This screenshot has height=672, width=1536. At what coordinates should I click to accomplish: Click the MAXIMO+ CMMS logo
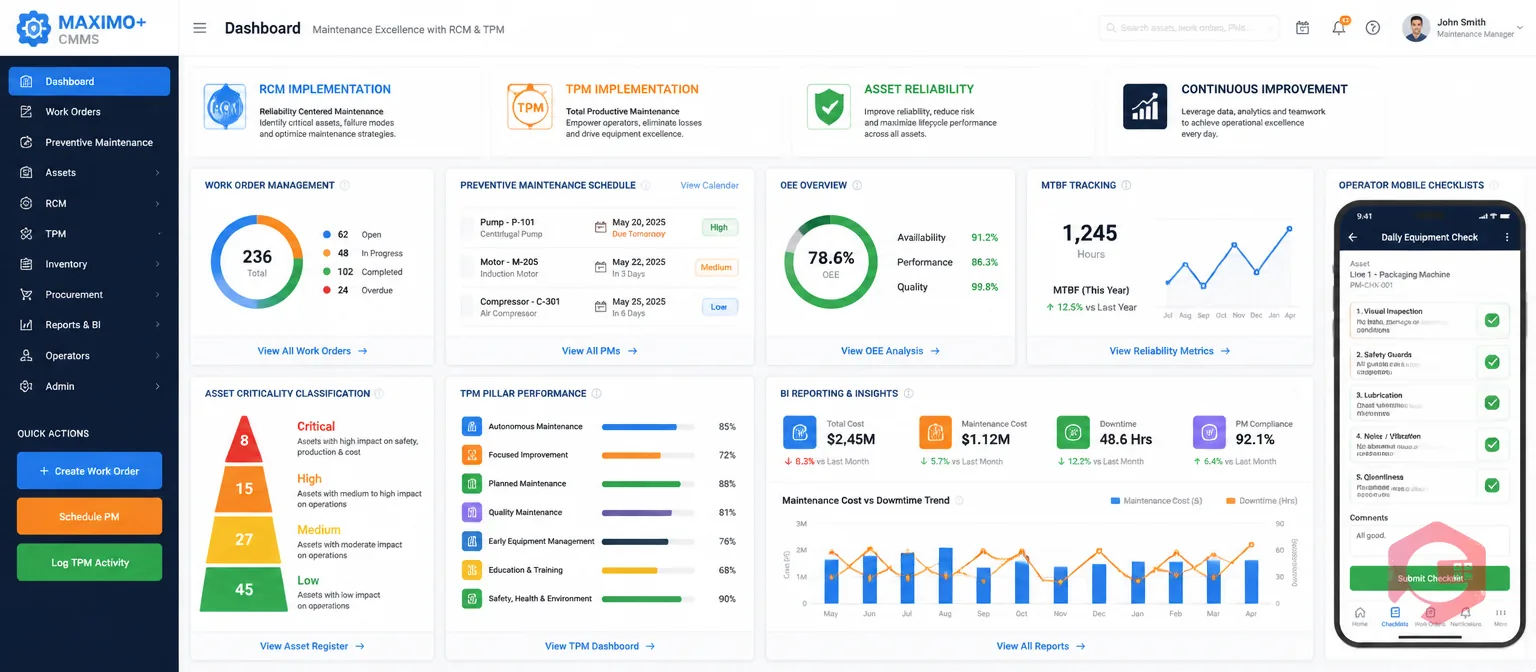[x=82, y=28]
